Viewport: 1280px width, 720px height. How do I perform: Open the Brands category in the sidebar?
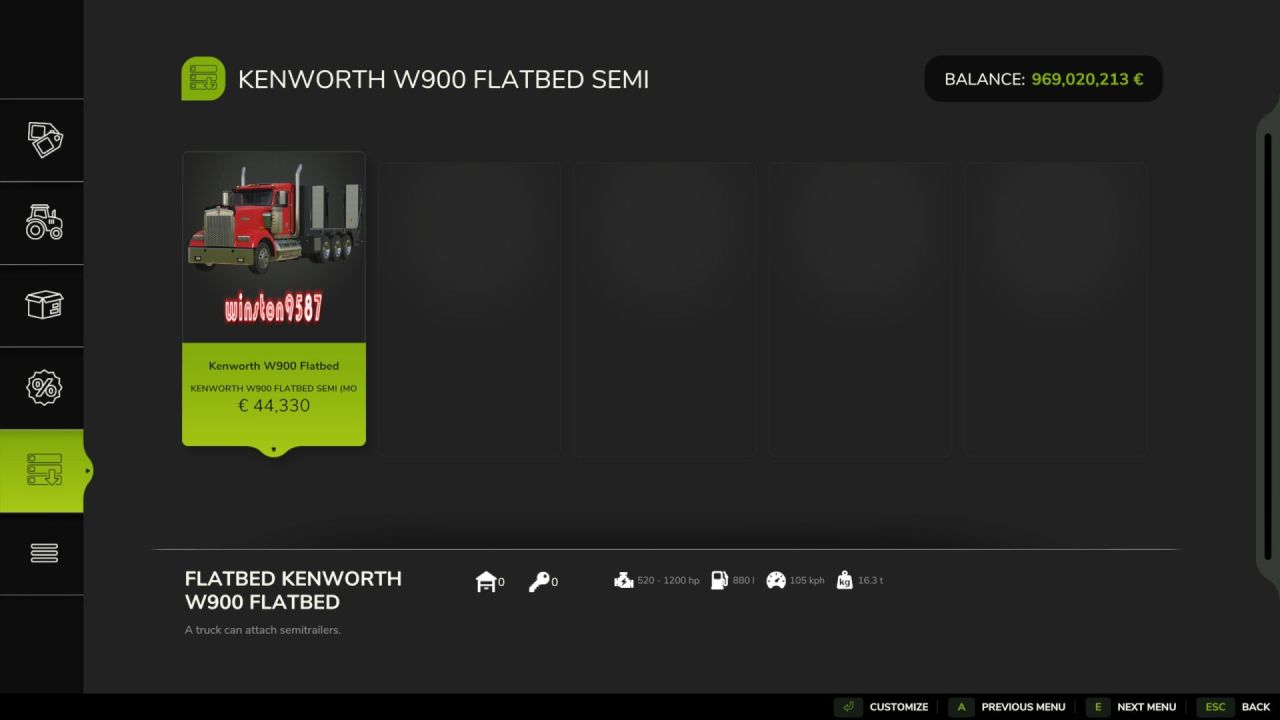(42, 140)
